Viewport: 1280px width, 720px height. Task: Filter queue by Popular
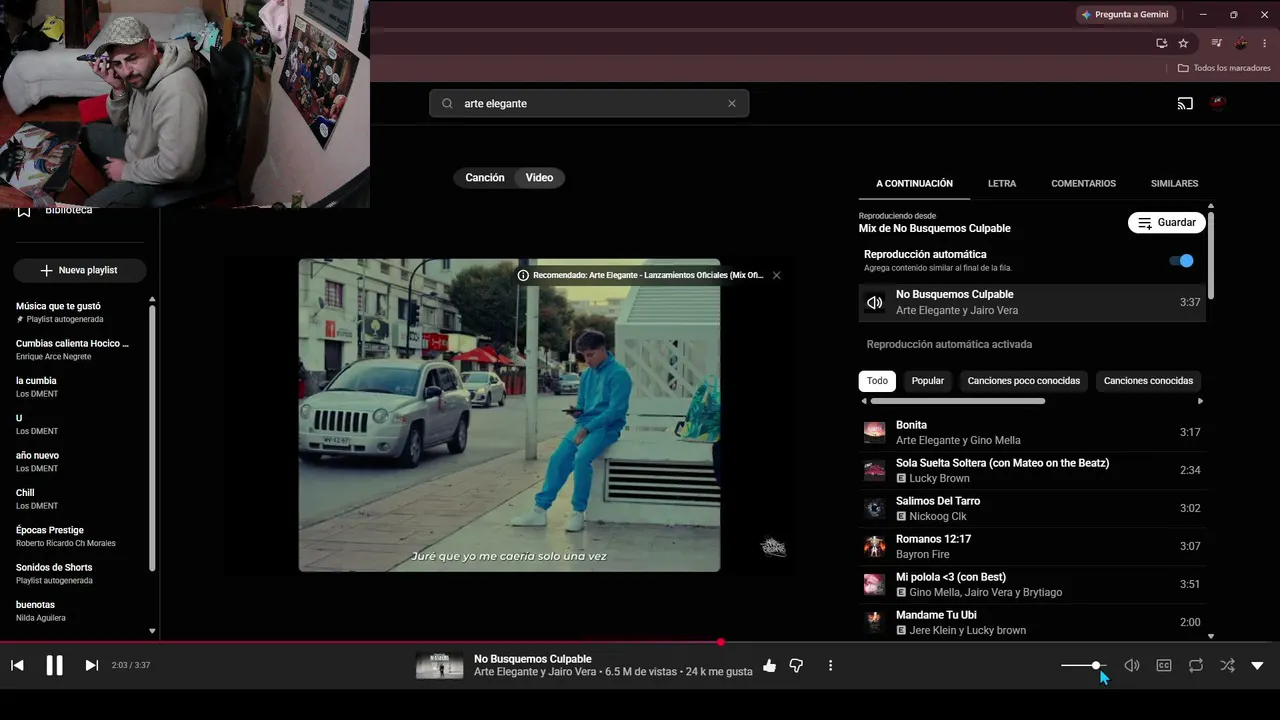[928, 381]
